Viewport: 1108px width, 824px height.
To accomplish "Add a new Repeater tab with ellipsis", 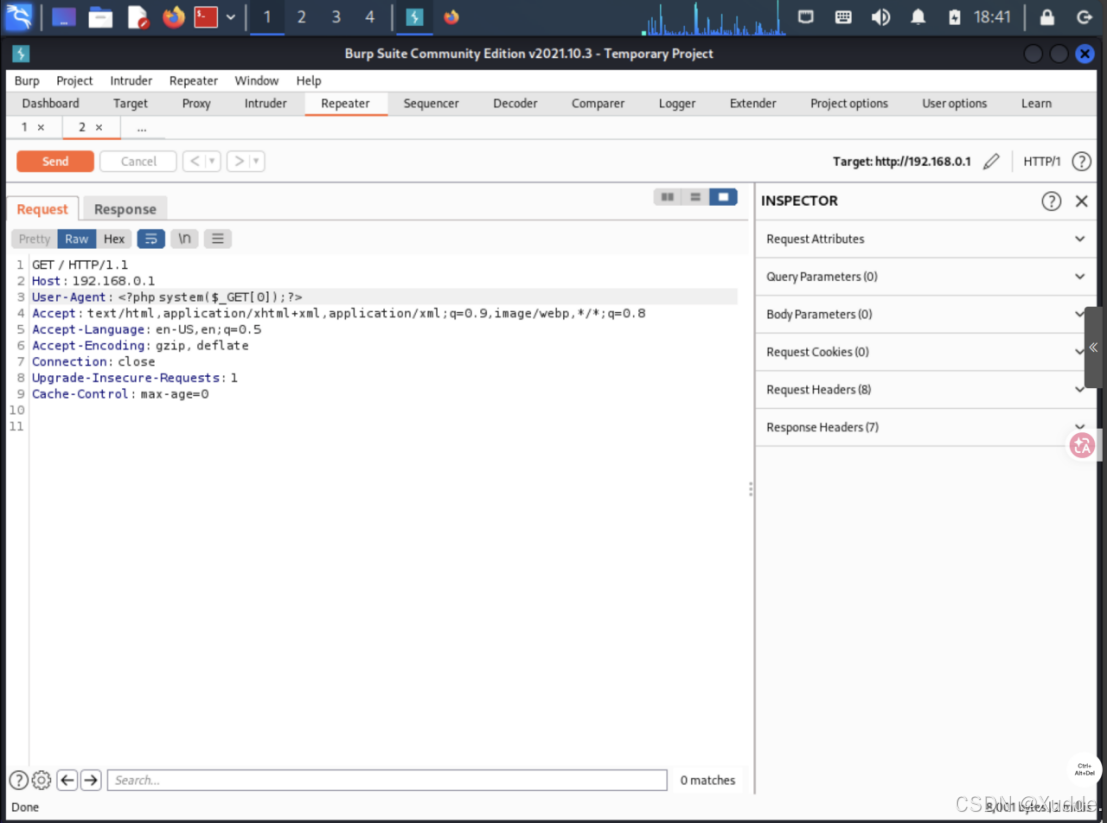I will (141, 128).
